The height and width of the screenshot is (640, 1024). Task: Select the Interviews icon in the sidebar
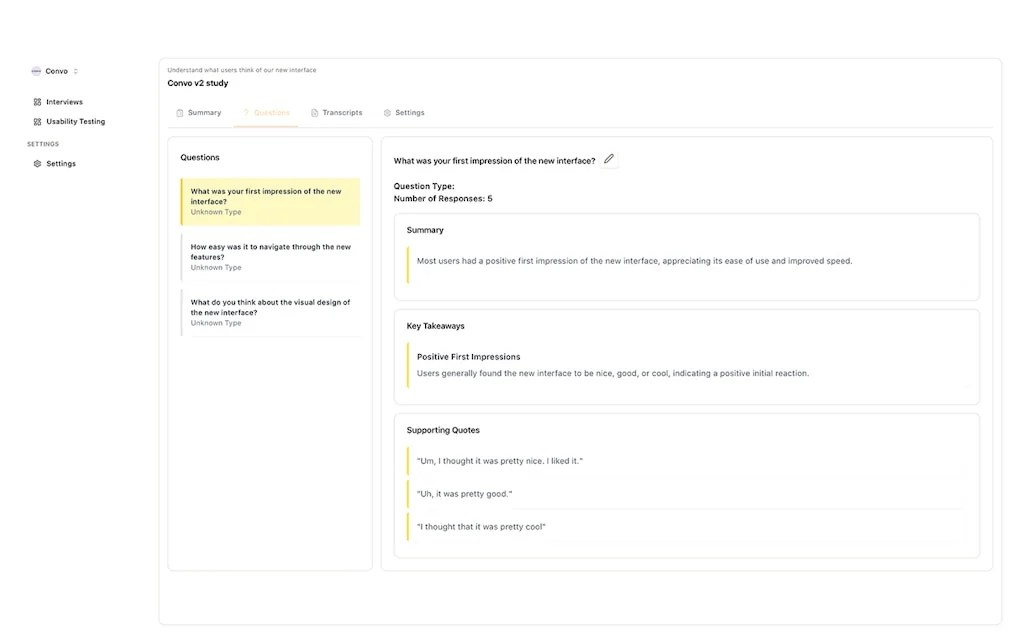(37, 102)
